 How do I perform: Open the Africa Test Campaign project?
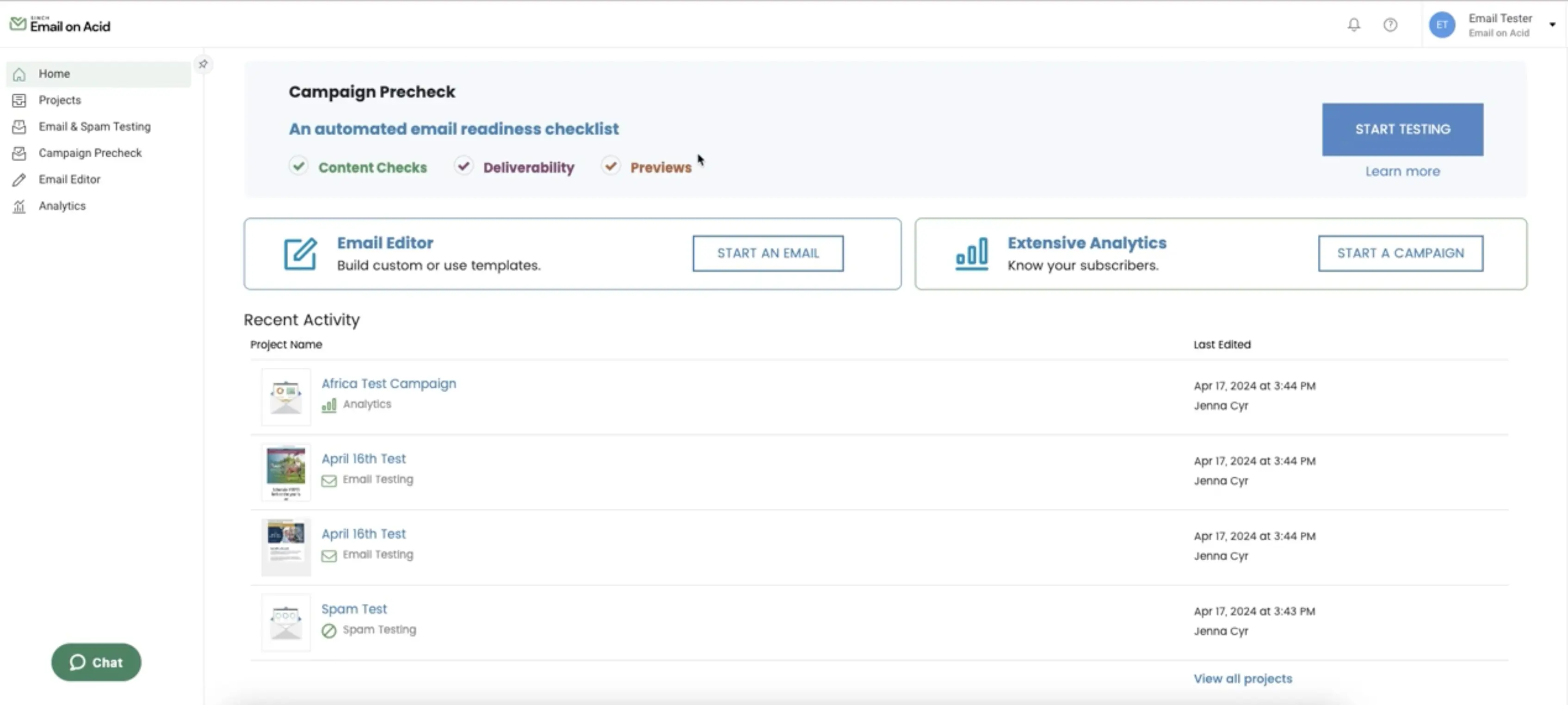click(389, 383)
